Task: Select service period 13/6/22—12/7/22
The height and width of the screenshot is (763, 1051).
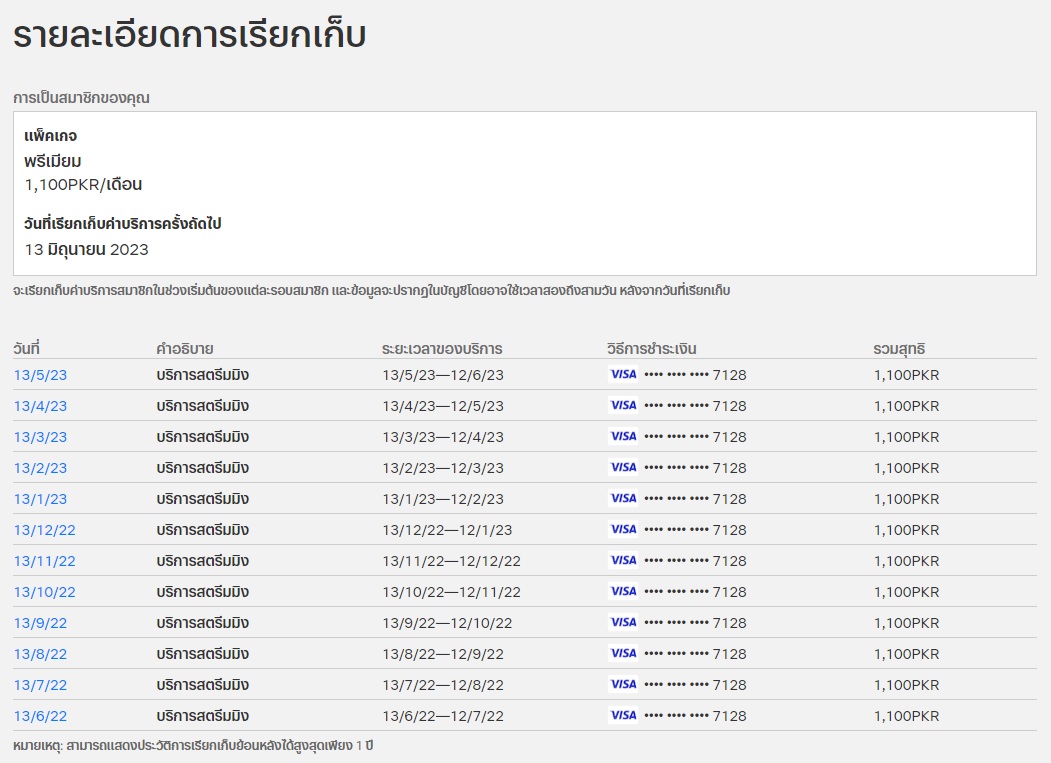Action: 443,716
